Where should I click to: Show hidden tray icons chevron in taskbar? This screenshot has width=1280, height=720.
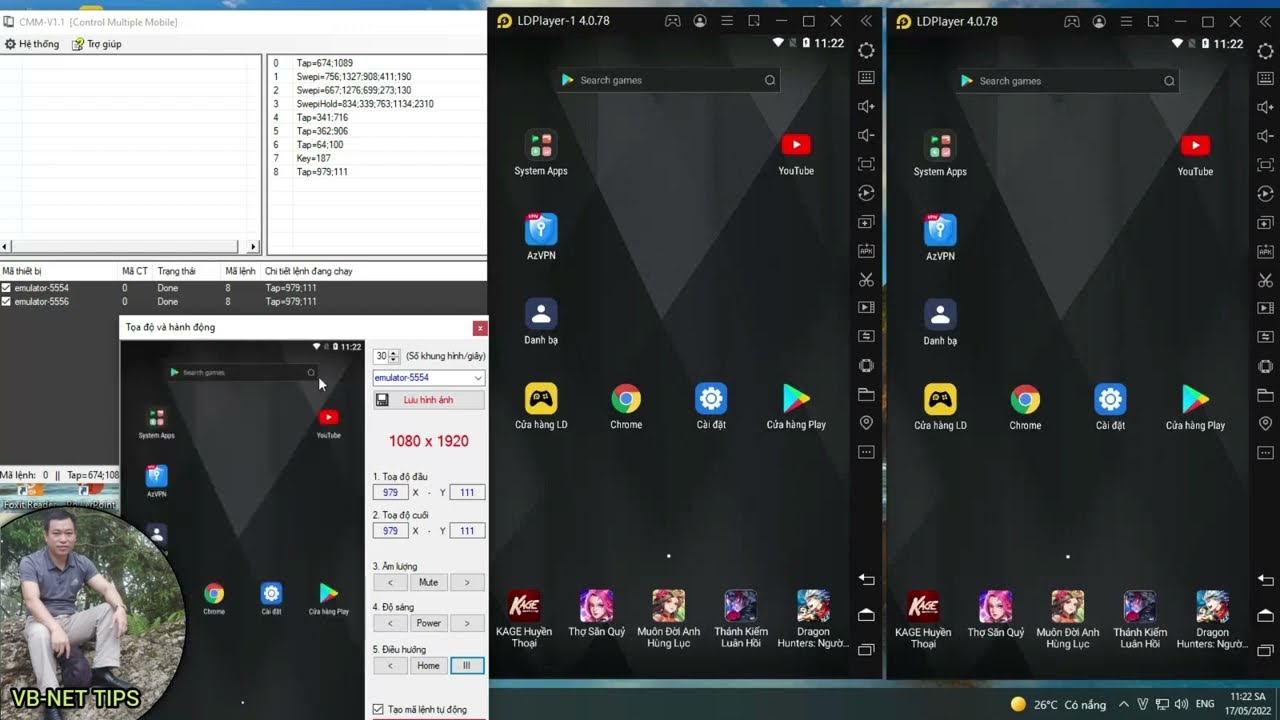(x=1123, y=704)
